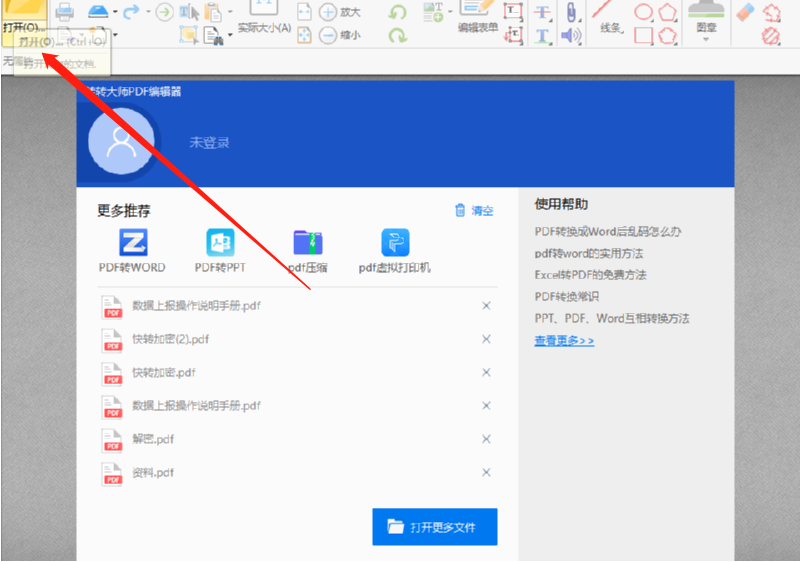Image resolution: width=800 pixels, height=562 pixels.
Task: Select the eraser tool icon
Action: pyautogui.click(x=745, y=12)
